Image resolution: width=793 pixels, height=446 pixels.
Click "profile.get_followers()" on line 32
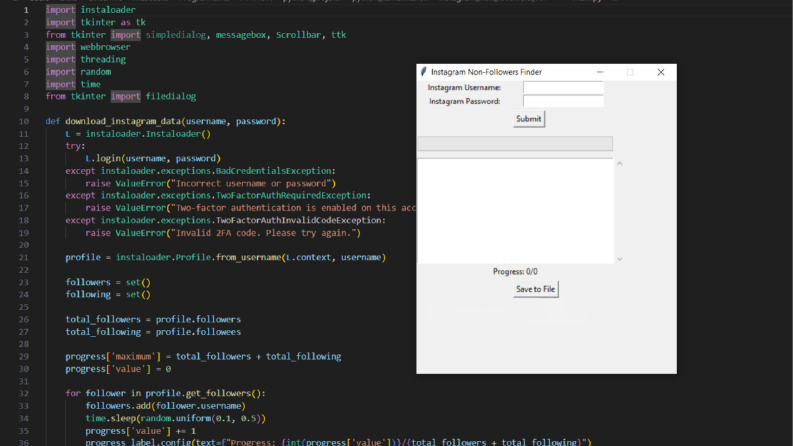pos(203,393)
